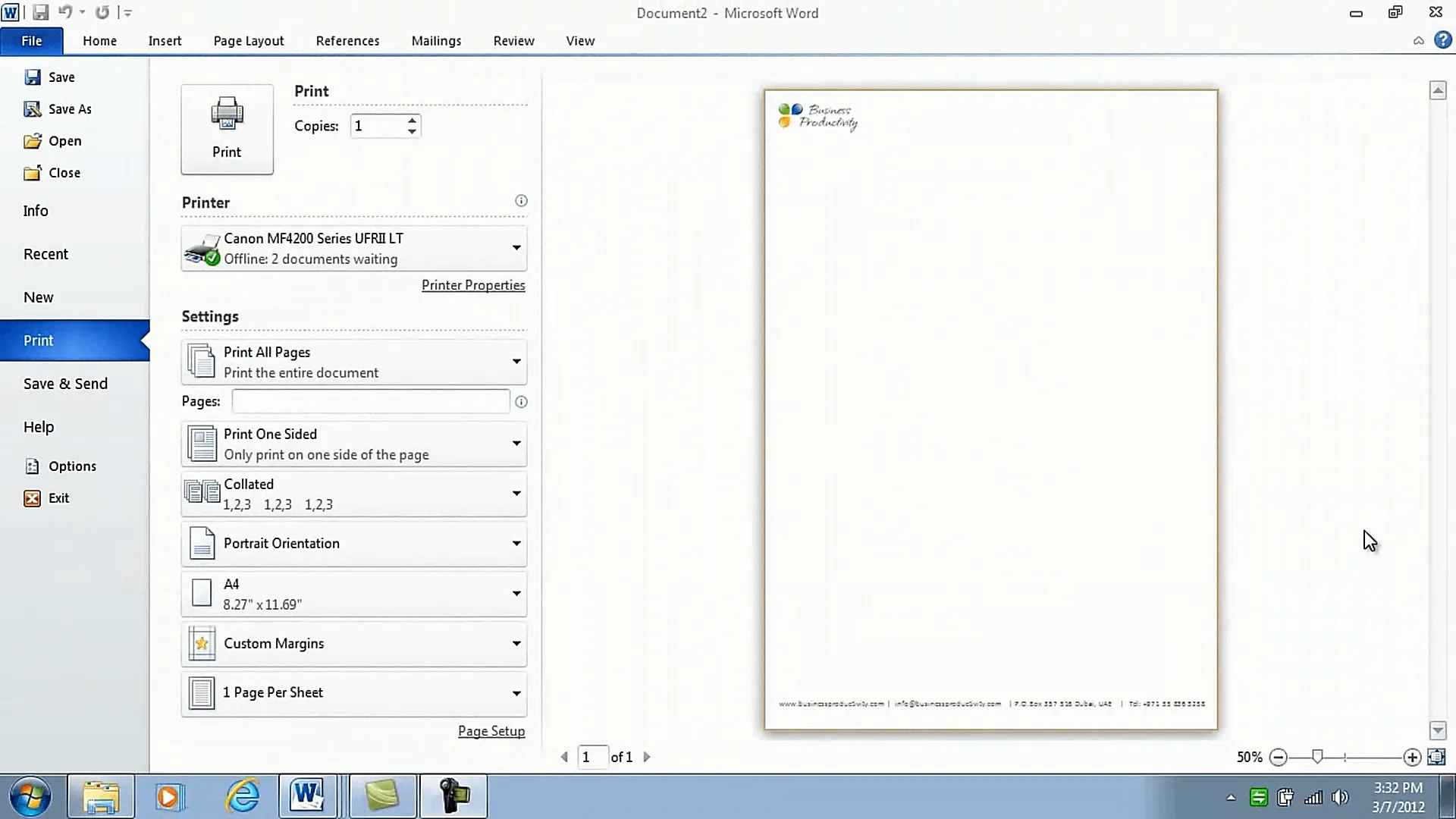
Task: Click the Save icon in quick access toolbar
Action: (40, 12)
